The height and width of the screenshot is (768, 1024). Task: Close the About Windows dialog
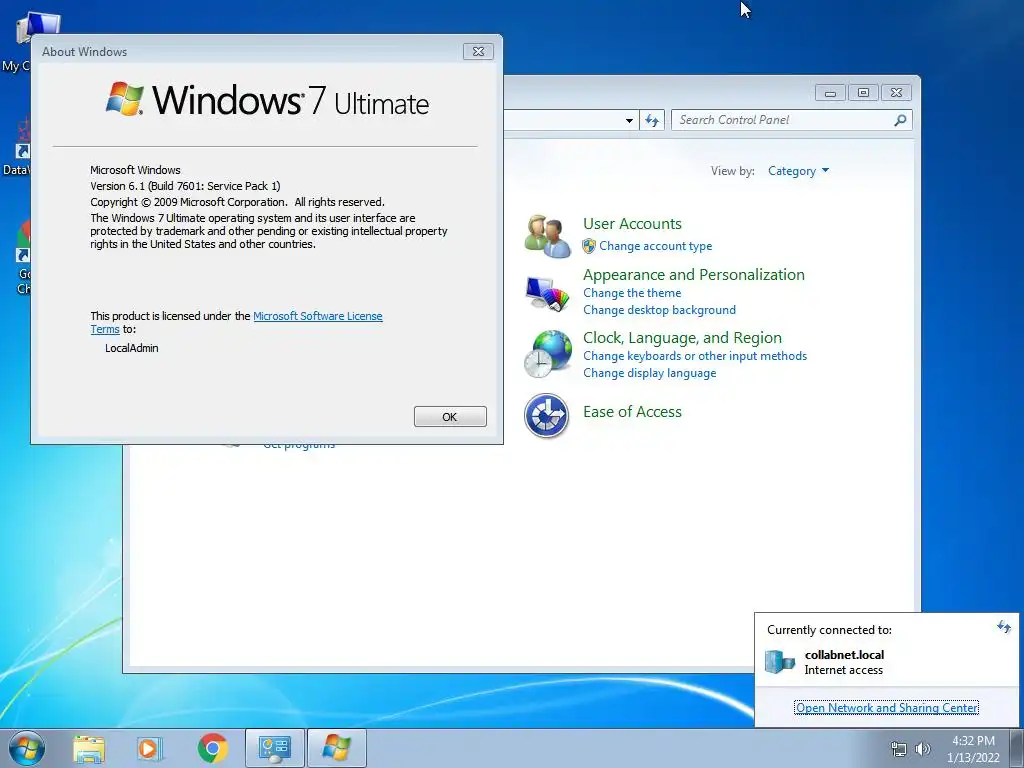click(478, 52)
